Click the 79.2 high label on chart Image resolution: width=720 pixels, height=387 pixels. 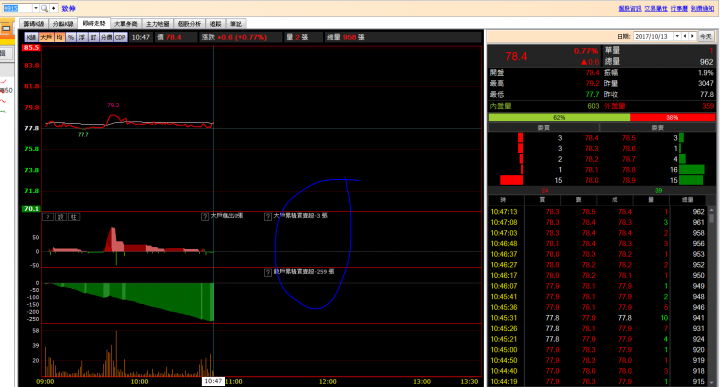pos(113,105)
